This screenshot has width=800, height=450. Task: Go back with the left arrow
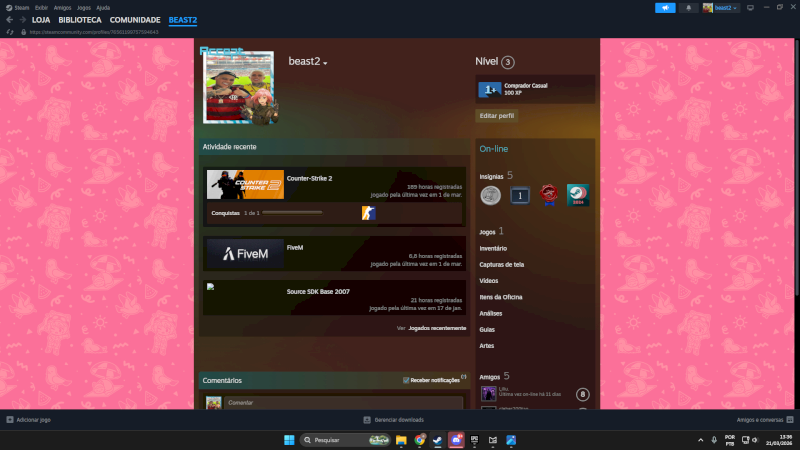point(9,20)
